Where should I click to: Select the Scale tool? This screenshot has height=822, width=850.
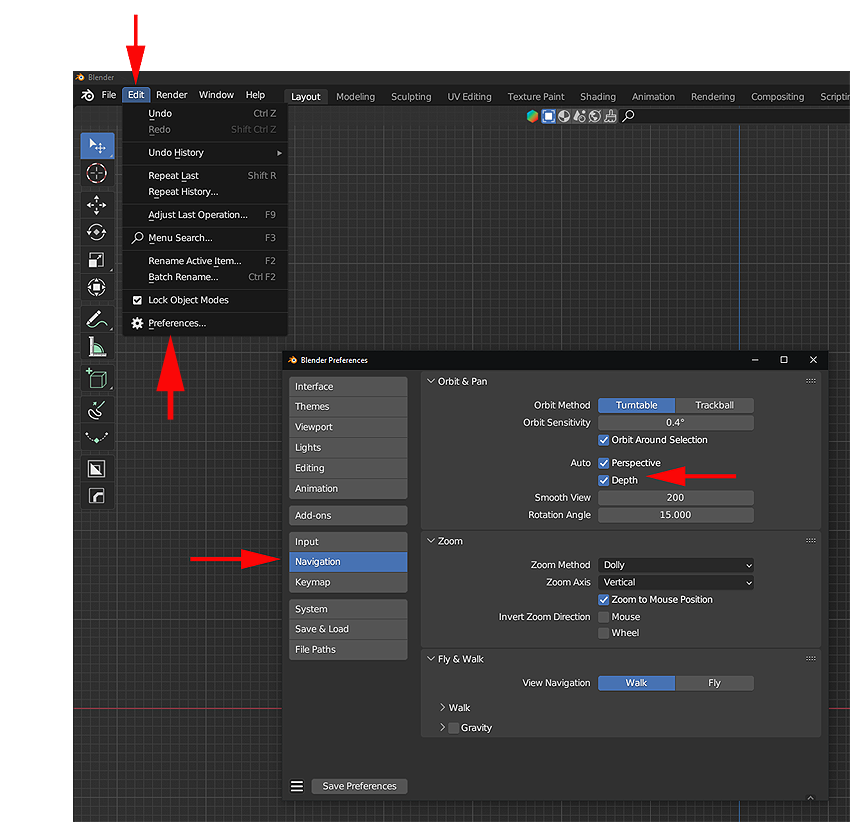(96, 260)
